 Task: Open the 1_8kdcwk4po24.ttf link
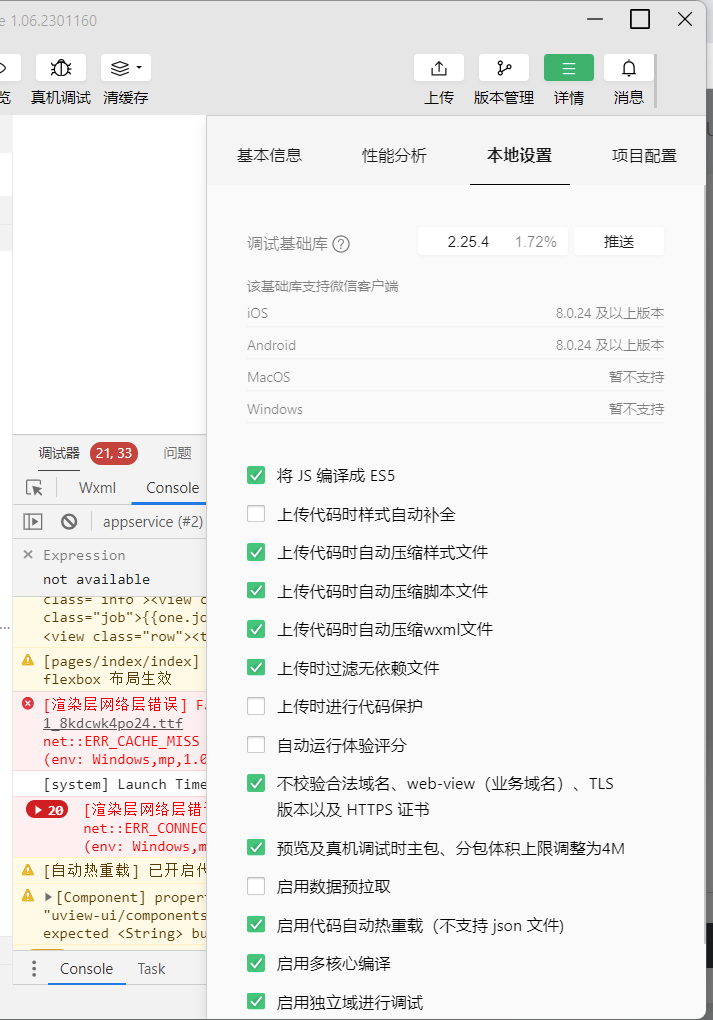[113, 723]
